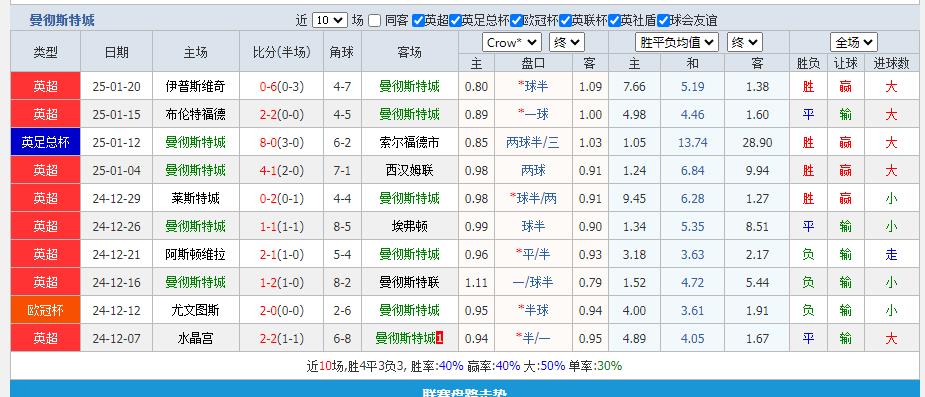Open the 全场 dropdown
The height and width of the screenshot is (397, 925).
pos(854,42)
